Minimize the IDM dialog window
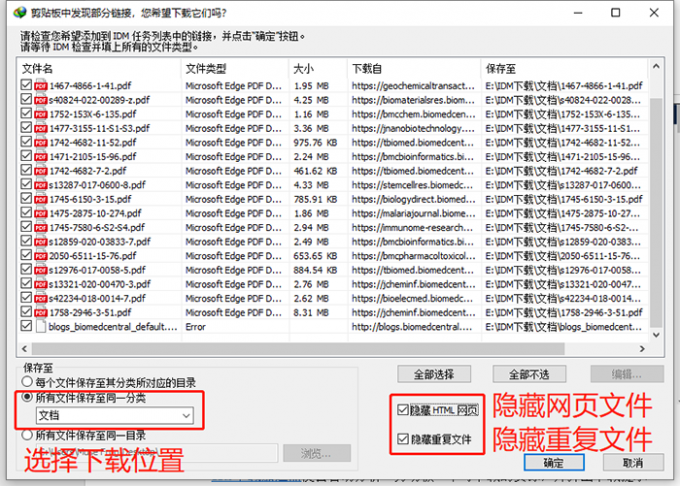Screen dimensions: 680x486 (578, 13)
